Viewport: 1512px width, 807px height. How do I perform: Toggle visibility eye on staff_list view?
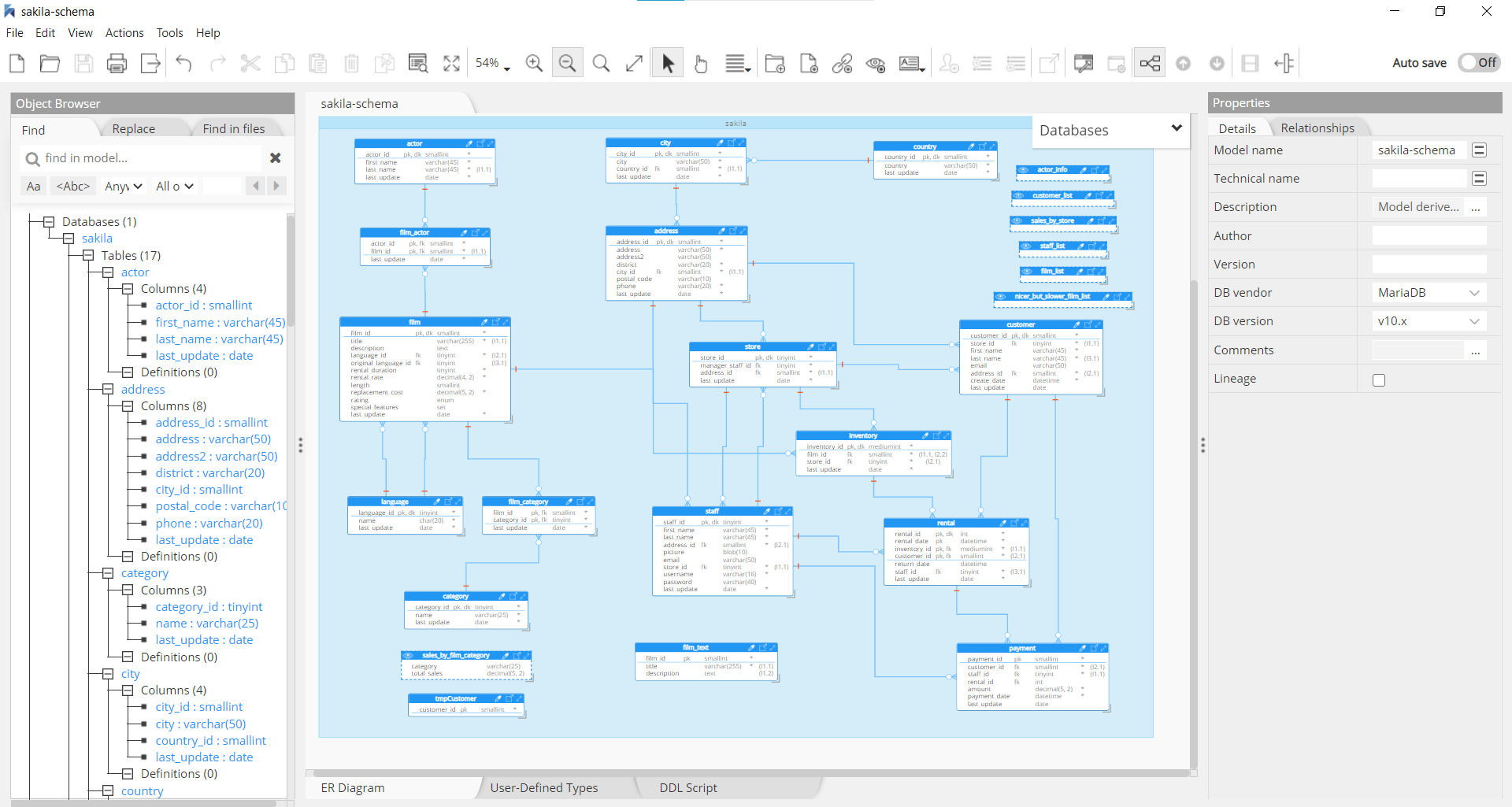click(1025, 246)
